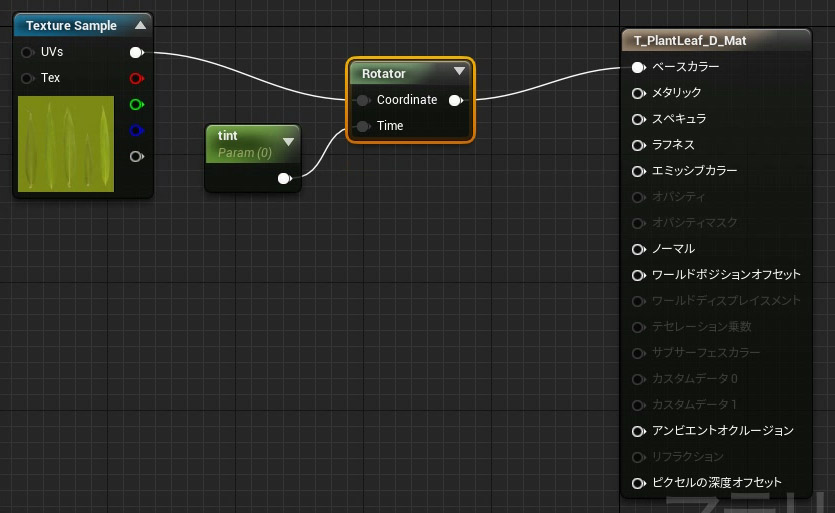Click the Rotator Time input pin
Viewport: 835px width, 513px height.
tap(362, 126)
